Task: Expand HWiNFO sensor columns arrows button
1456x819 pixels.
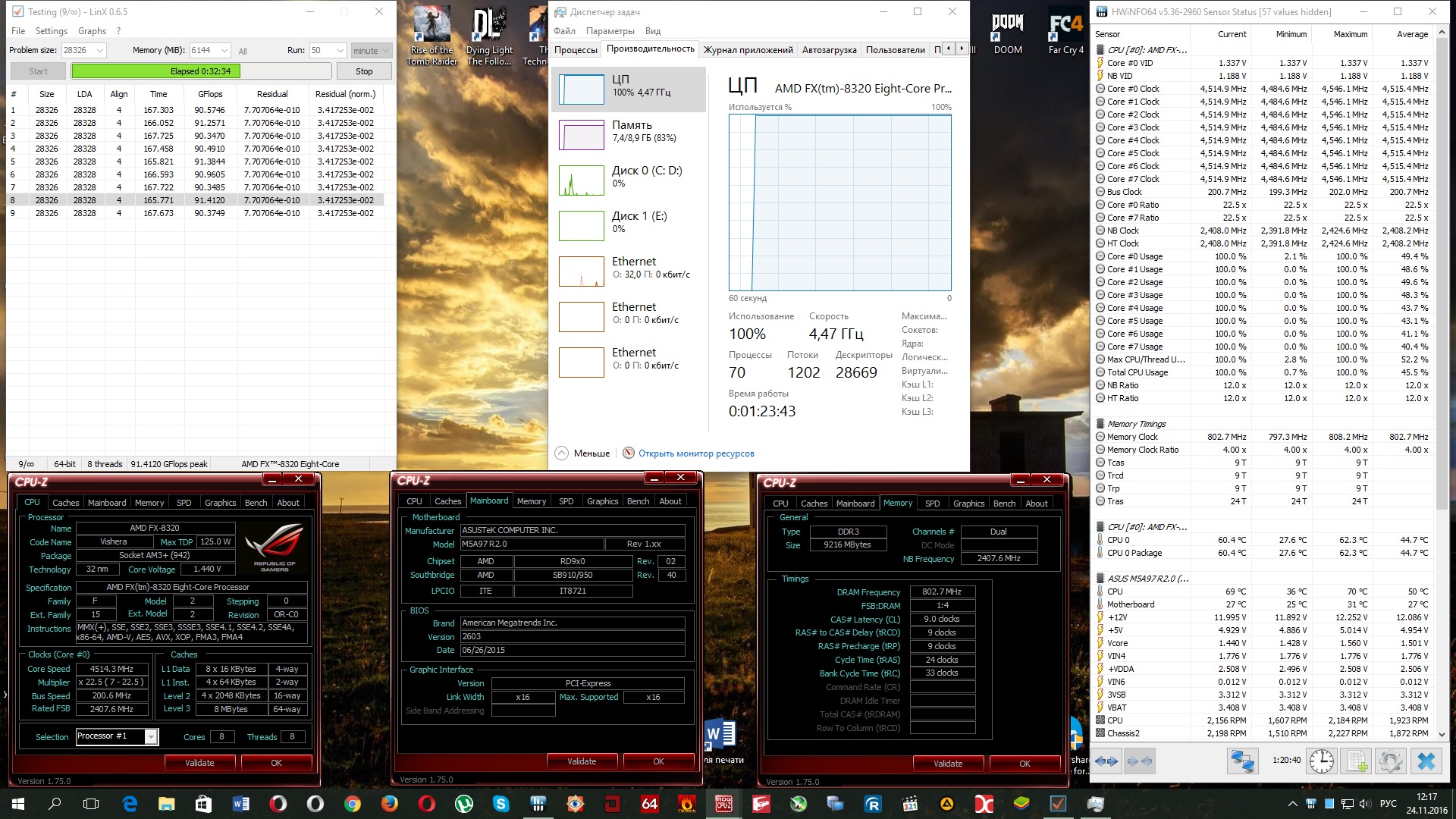Action: point(1106,761)
